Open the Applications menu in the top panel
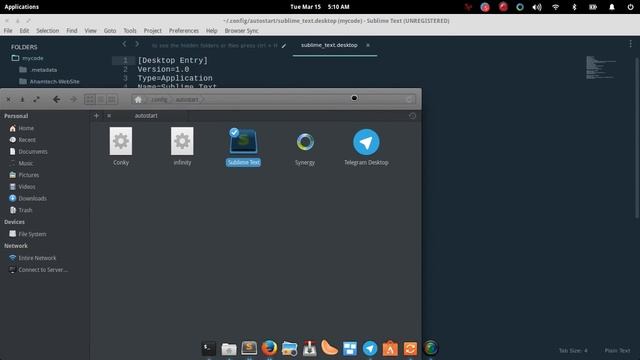 tap(22, 7)
